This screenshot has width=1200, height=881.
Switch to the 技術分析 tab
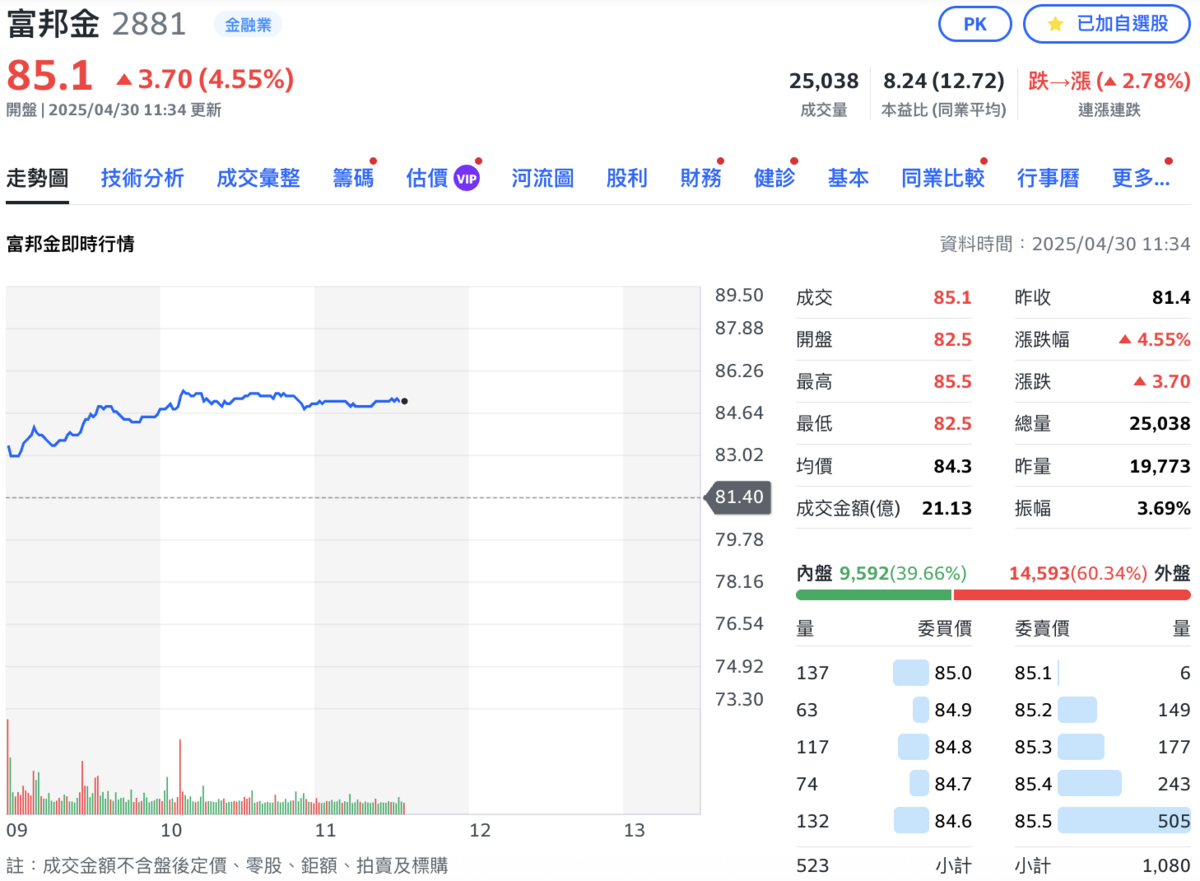pos(142,177)
